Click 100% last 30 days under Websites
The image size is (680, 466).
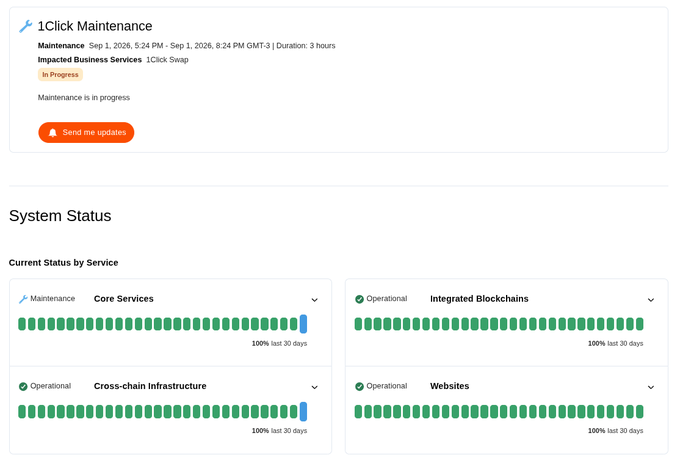(x=615, y=431)
